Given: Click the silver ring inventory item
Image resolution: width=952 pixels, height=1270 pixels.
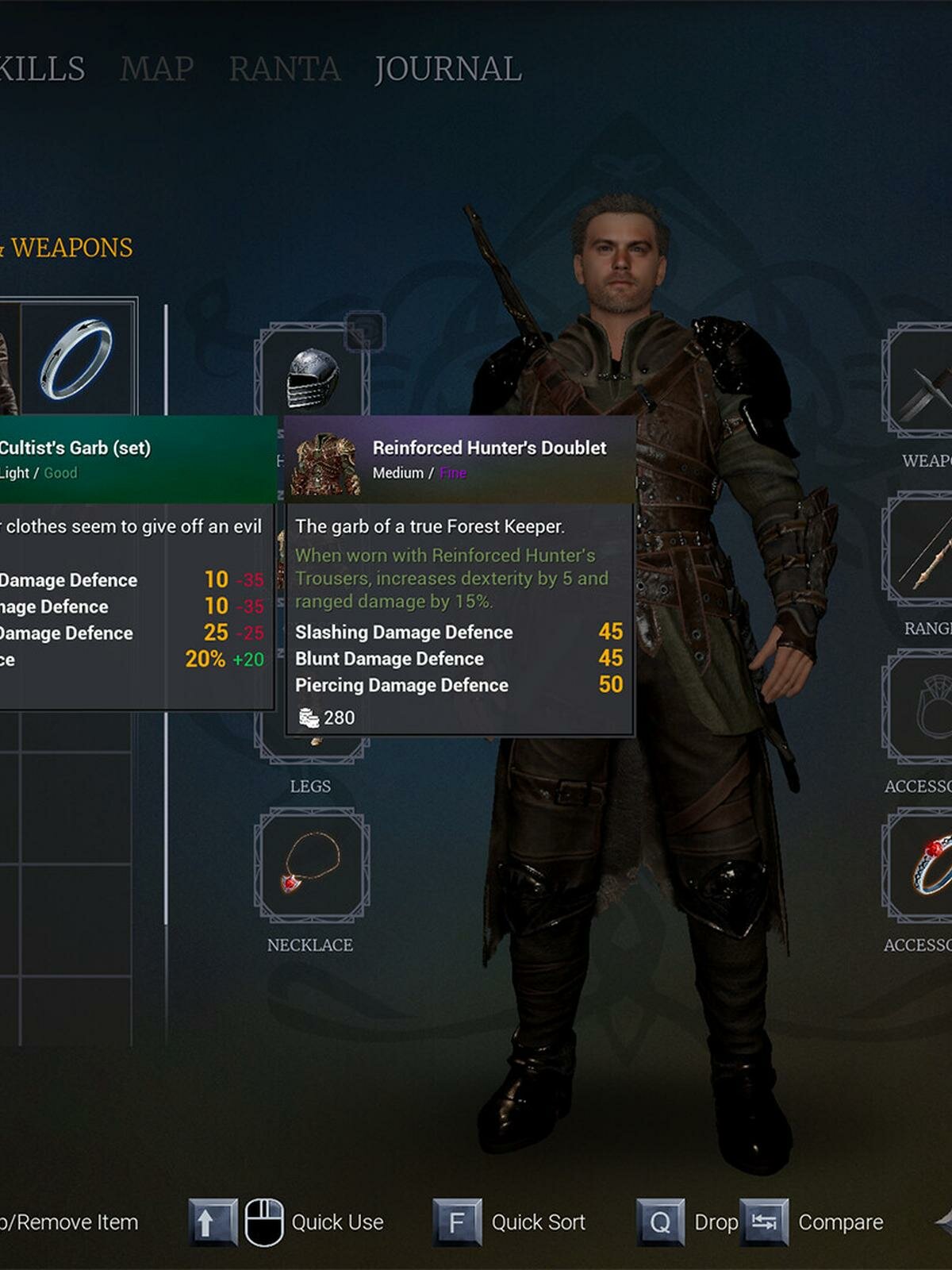Looking at the screenshot, I should pyautogui.click(x=78, y=357).
